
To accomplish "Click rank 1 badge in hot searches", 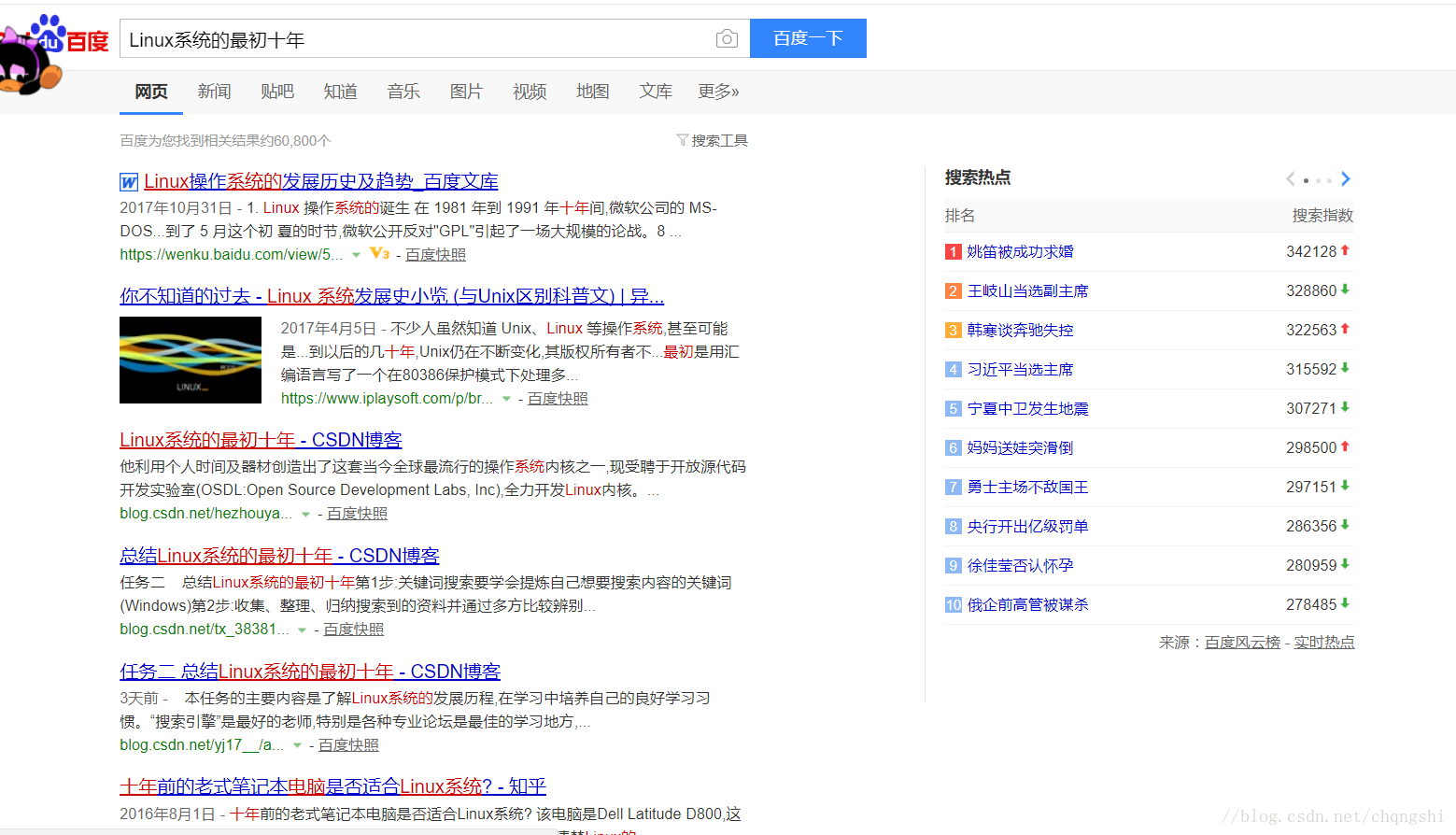I will pyautogui.click(x=953, y=251).
